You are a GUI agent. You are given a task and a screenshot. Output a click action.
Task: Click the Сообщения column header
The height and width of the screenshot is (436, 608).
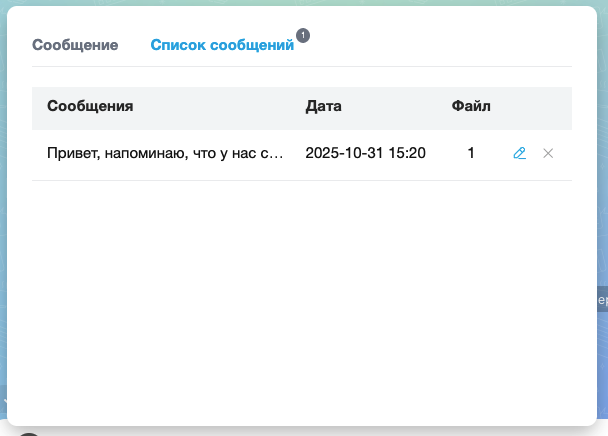point(90,106)
